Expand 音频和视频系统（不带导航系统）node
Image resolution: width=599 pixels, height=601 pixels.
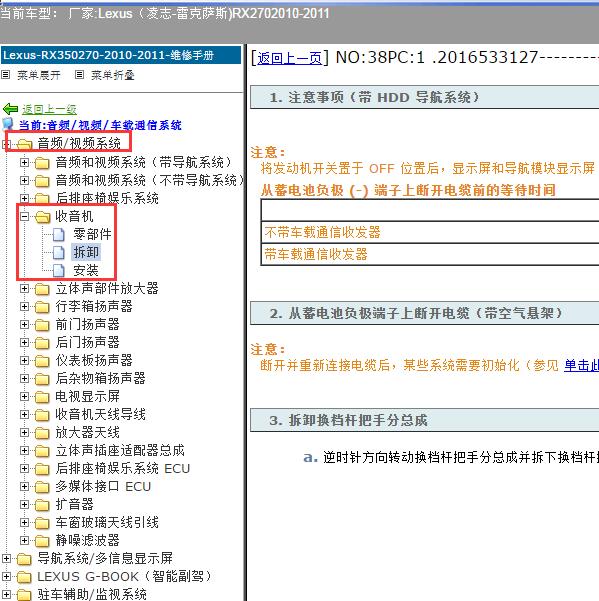pos(25,181)
